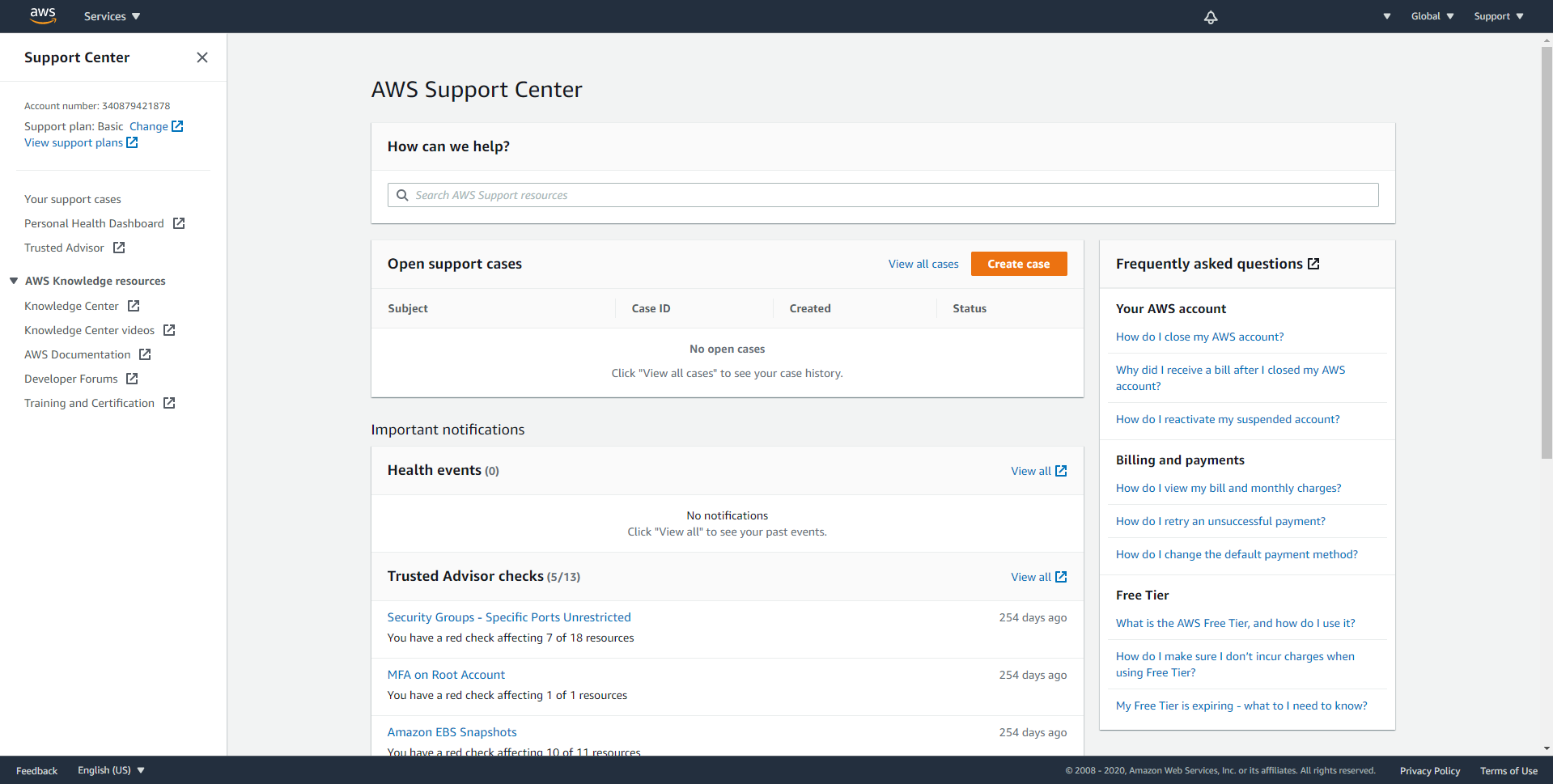The image size is (1553, 784).
Task: Click external icon in Health events View all
Action: coord(1061,471)
